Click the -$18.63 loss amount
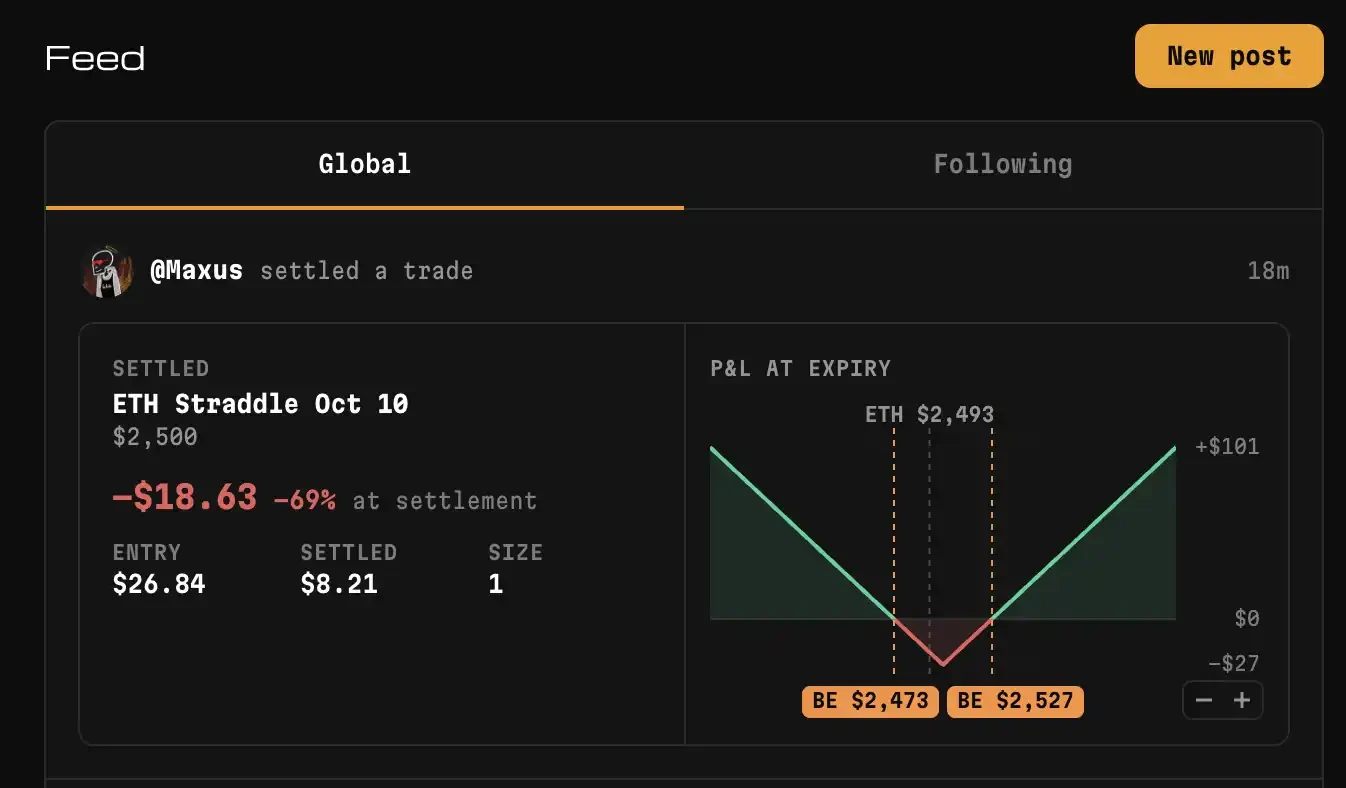Viewport: 1346px width, 788px height. pyautogui.click(x=185, y=497)
